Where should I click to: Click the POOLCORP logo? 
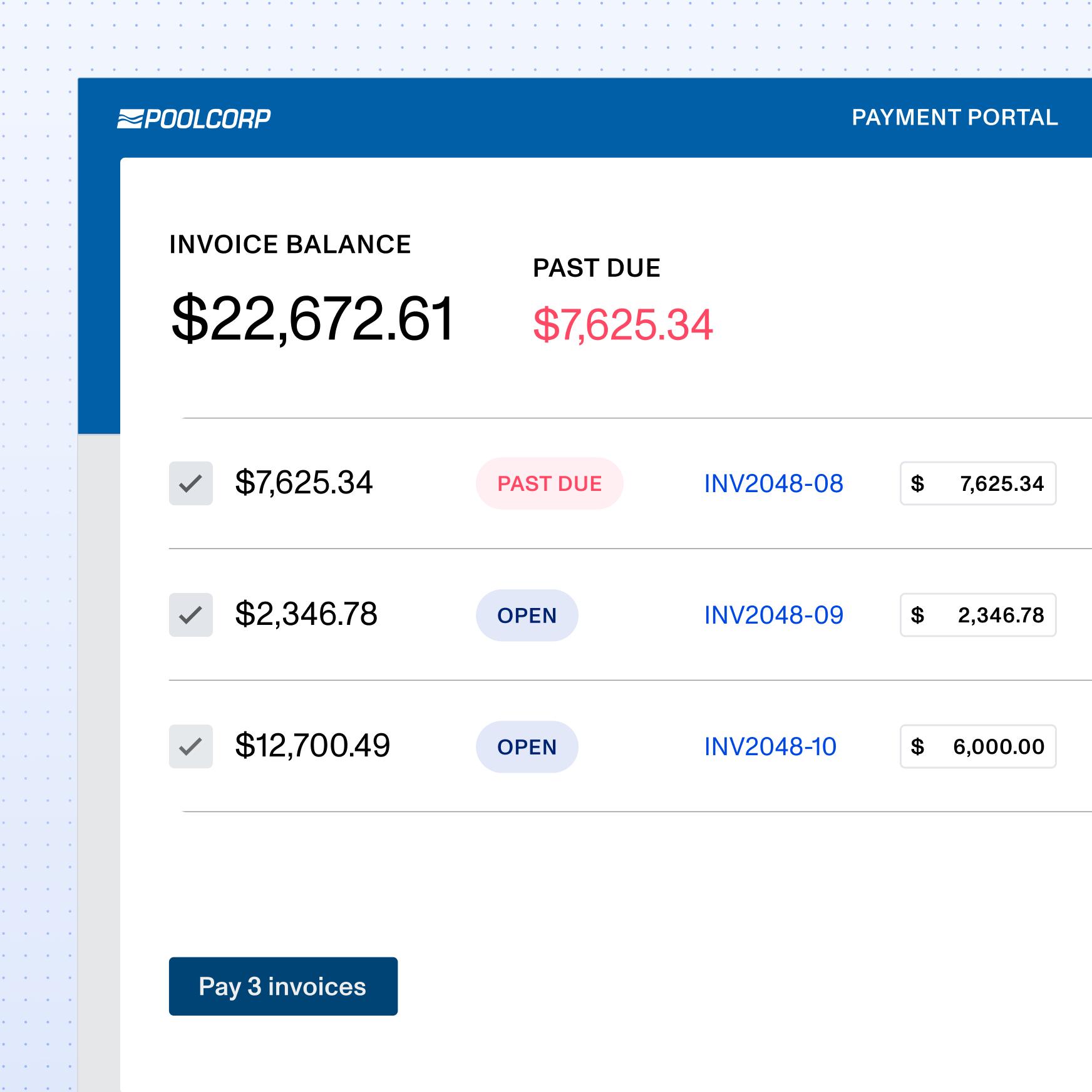(x=194, y=118)
